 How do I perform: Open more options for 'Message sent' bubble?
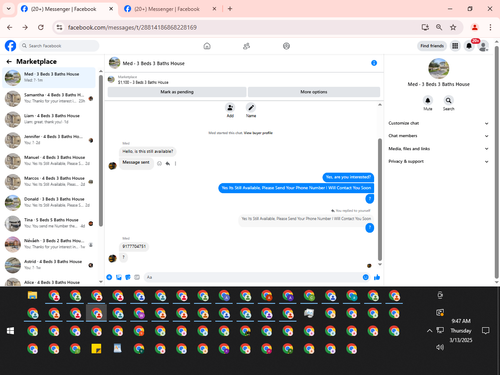tap(175, 163)
